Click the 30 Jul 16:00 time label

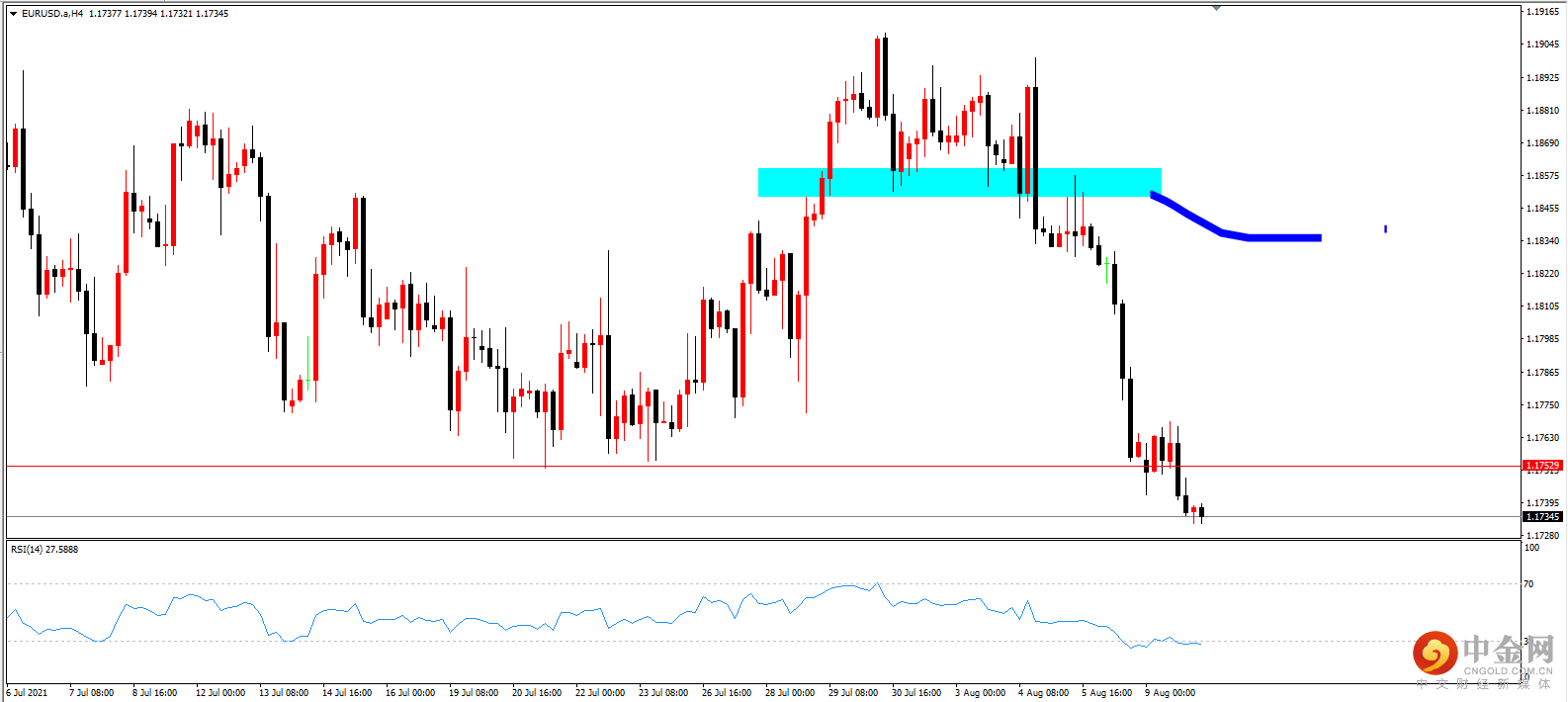pos(916,692)
